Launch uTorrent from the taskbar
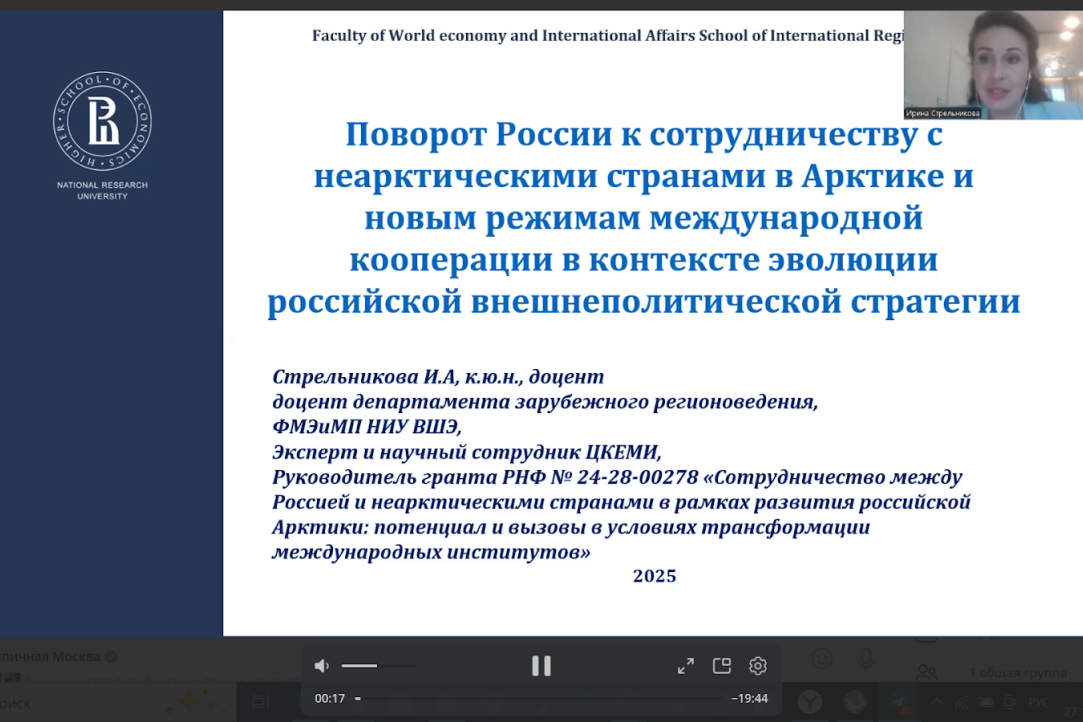This screenshot has width=1083, height=722. (x=855, y=700)
